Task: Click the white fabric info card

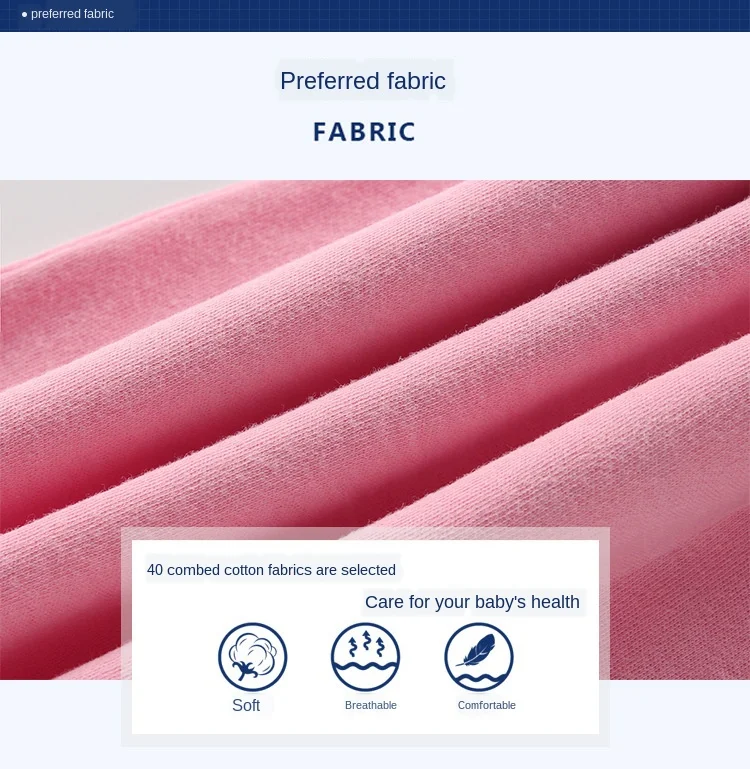Action: tap(365, 637)
